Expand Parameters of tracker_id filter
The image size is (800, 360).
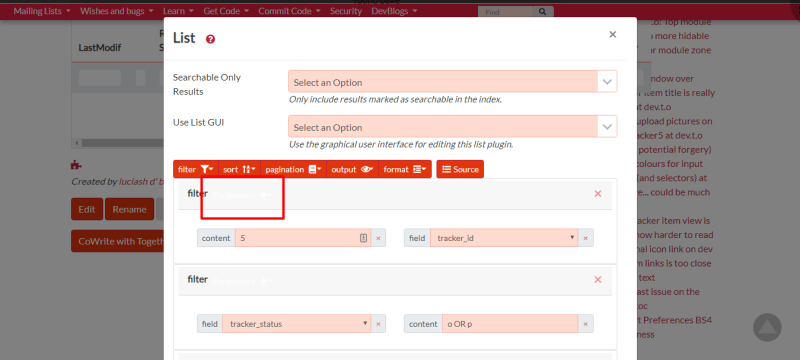243,195
